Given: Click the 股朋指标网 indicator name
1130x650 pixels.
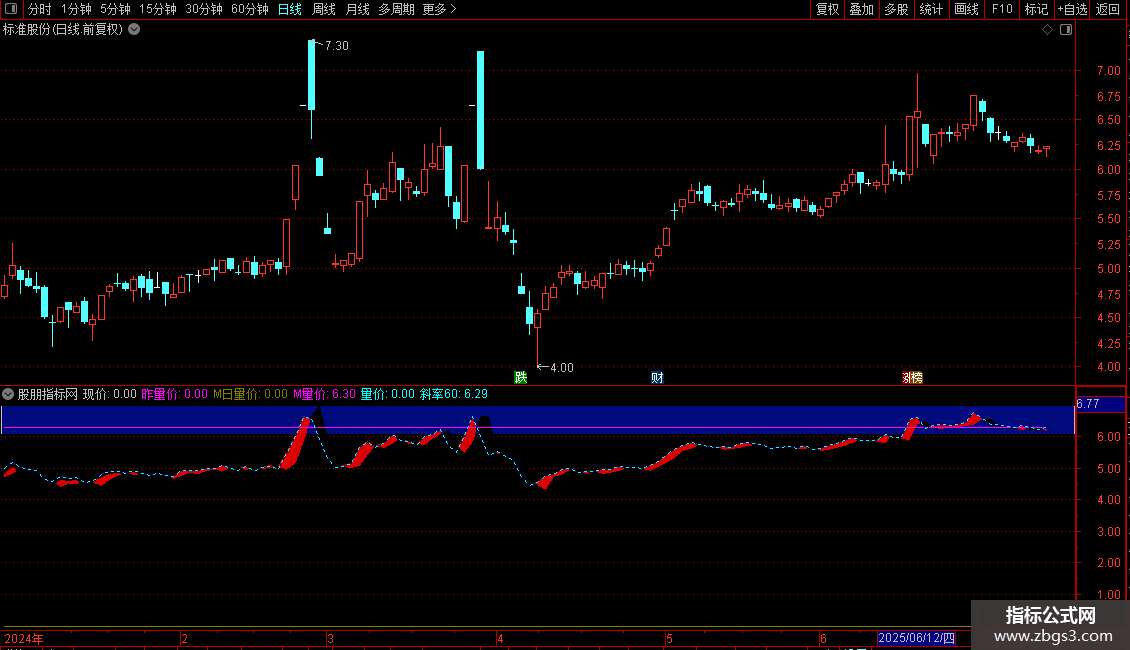Looking at the screenshot, I should (48, 394).
